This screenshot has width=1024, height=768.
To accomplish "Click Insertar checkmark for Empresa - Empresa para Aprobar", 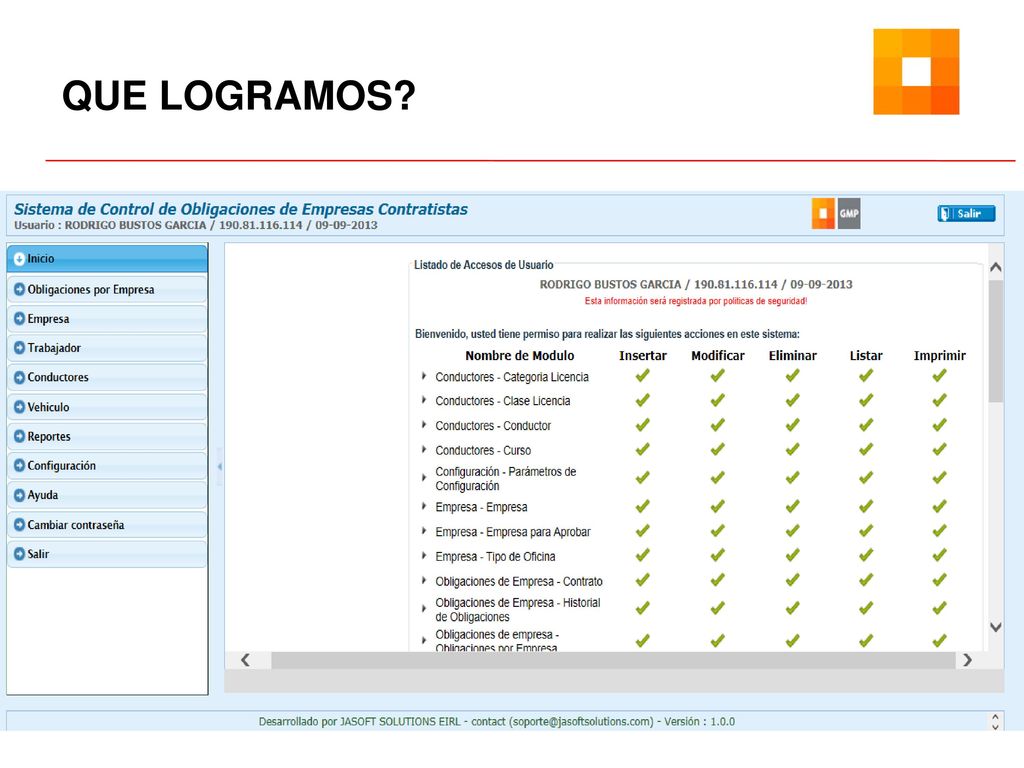I will pos(643,532).
